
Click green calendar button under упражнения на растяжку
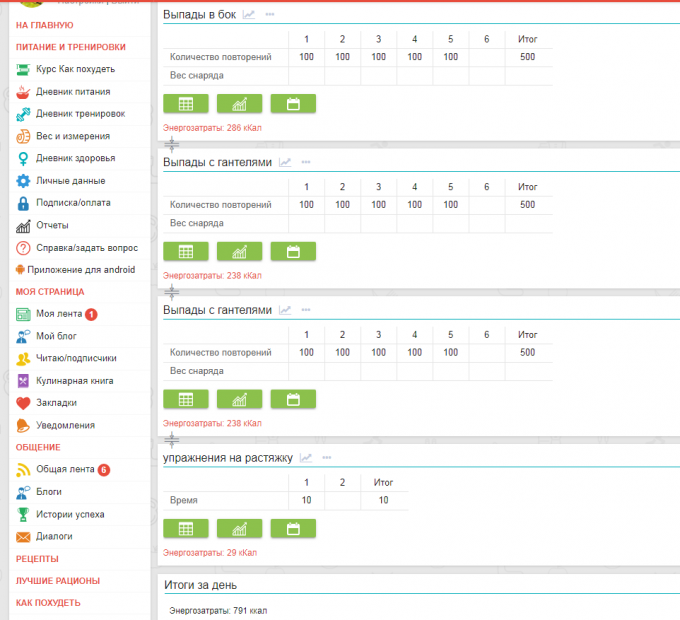coord(293,528)
